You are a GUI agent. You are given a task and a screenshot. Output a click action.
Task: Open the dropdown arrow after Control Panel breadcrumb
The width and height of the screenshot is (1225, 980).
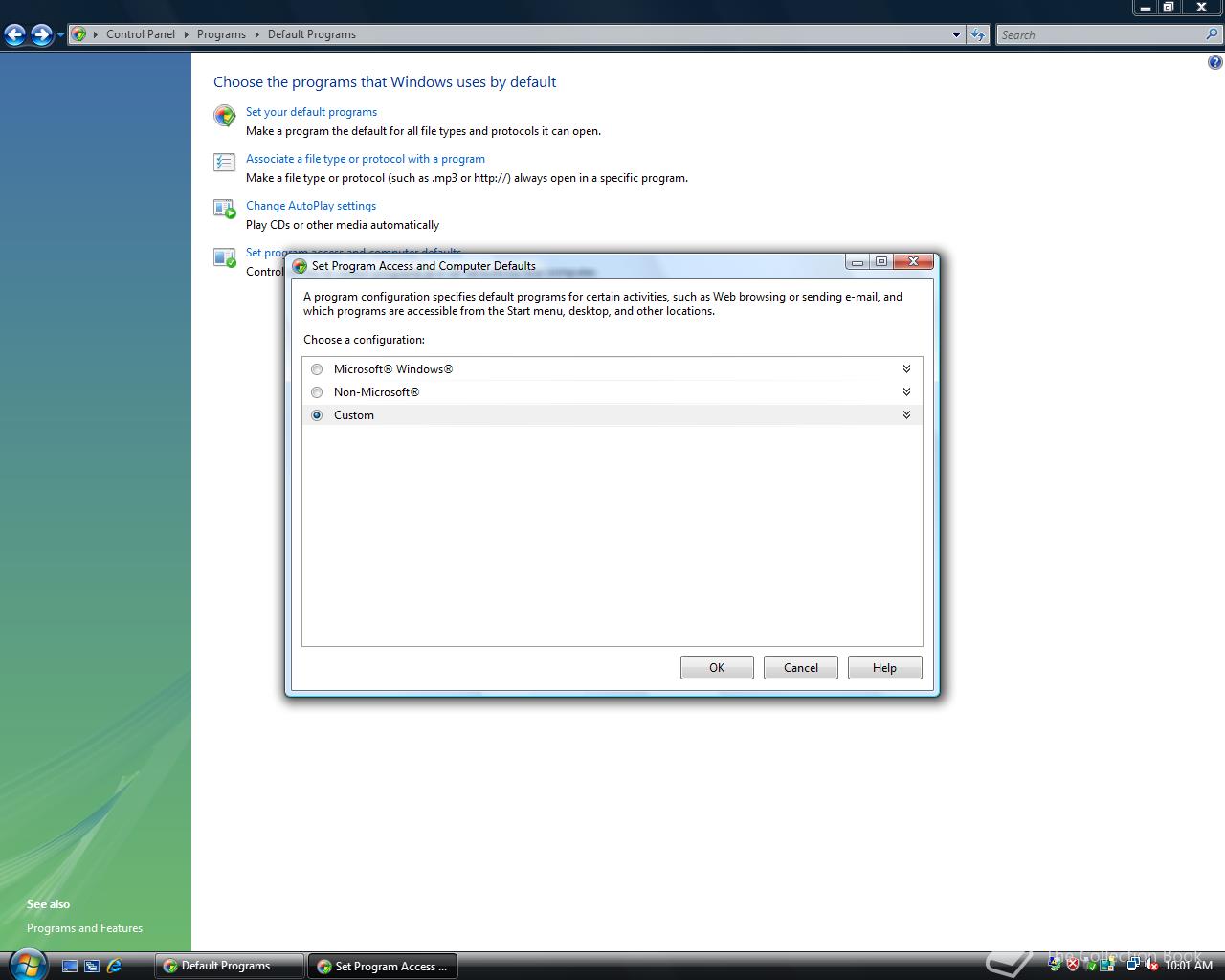point(186,34)
